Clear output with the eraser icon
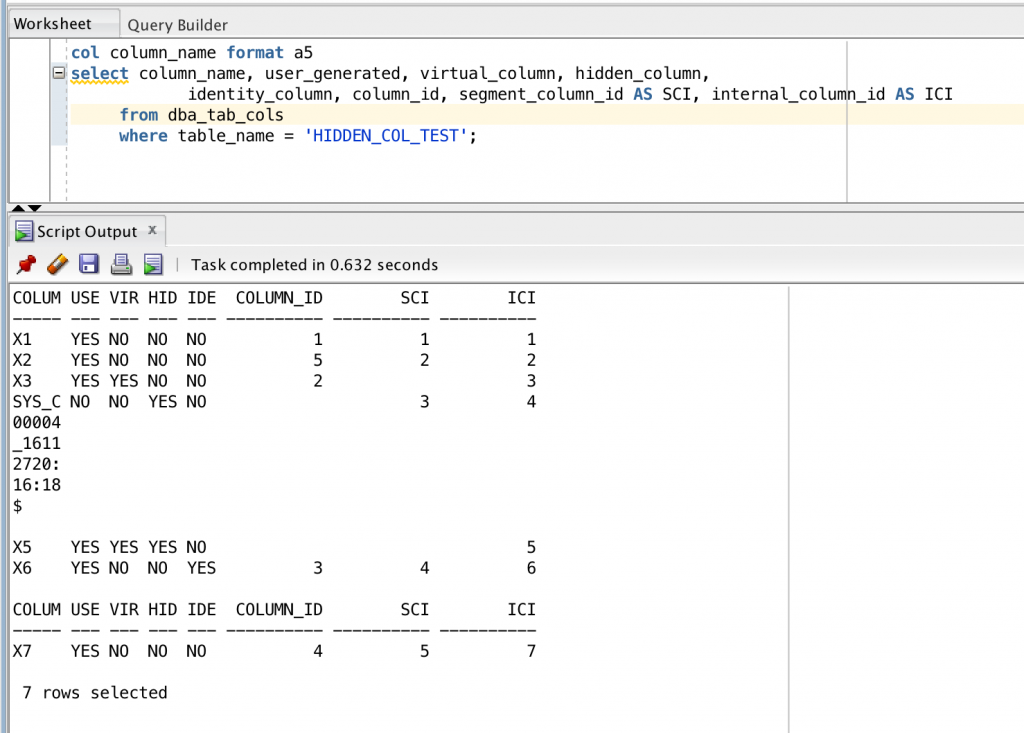 click(x=58, y=265)
